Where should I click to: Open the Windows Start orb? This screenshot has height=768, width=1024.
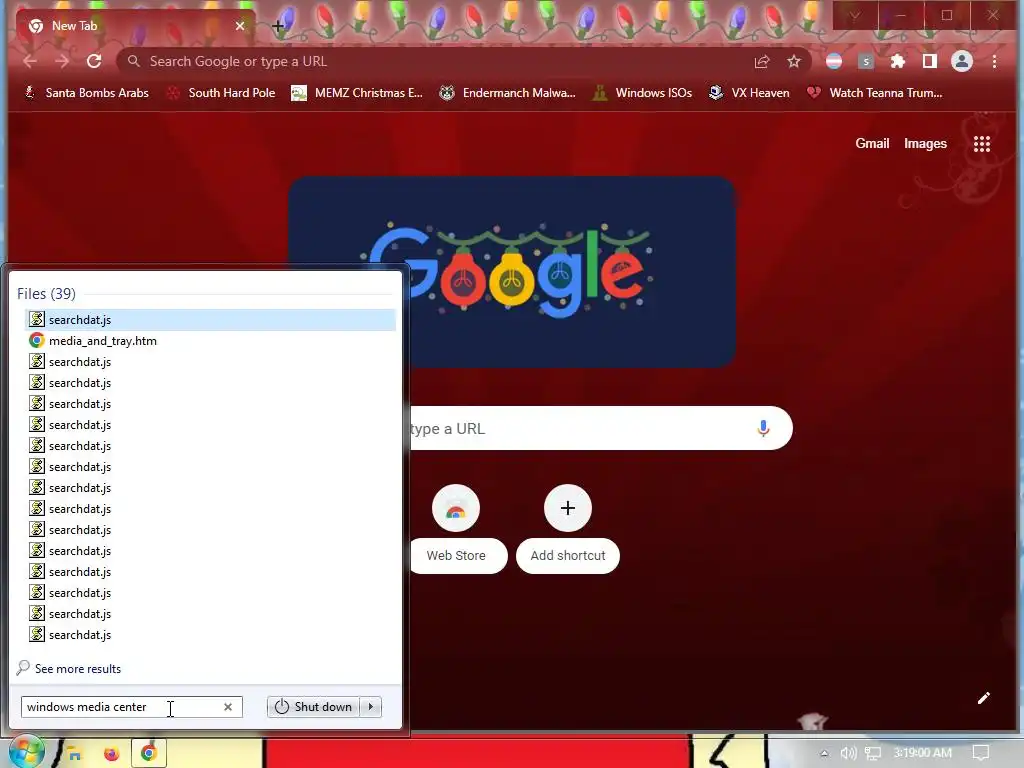point(26,752)
